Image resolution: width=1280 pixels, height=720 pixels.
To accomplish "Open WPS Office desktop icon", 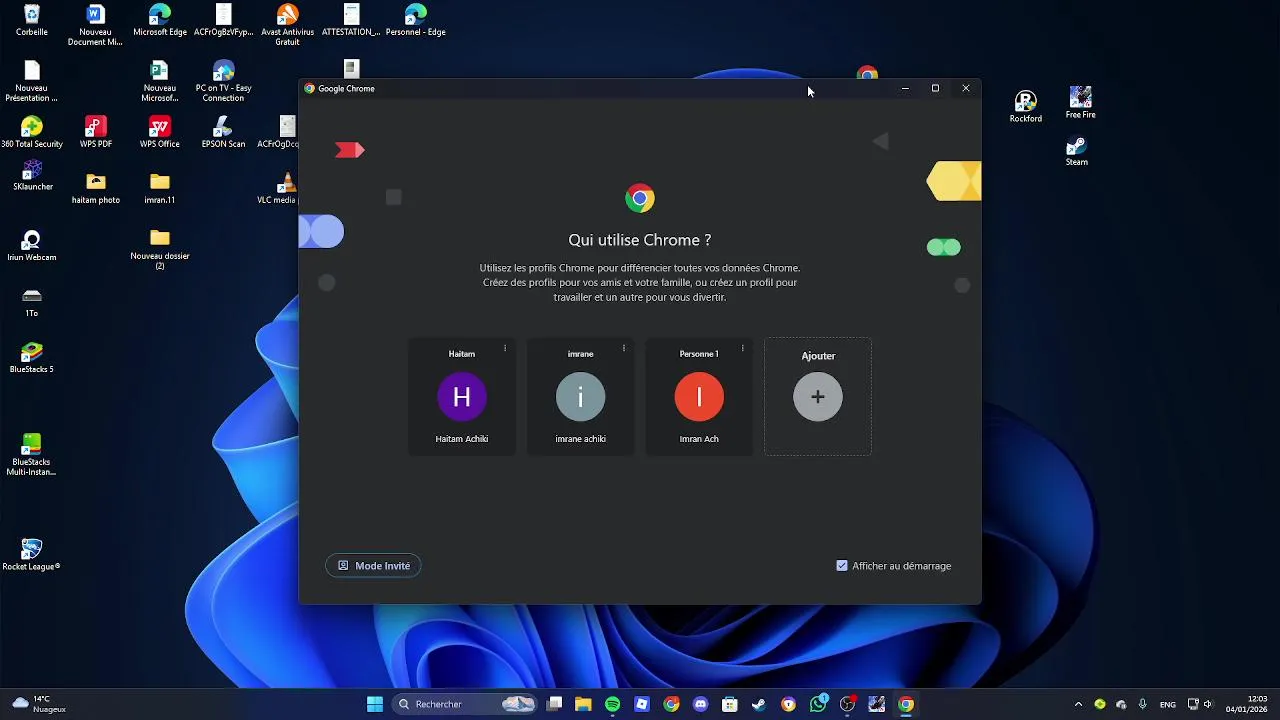I will pos(160,132).
